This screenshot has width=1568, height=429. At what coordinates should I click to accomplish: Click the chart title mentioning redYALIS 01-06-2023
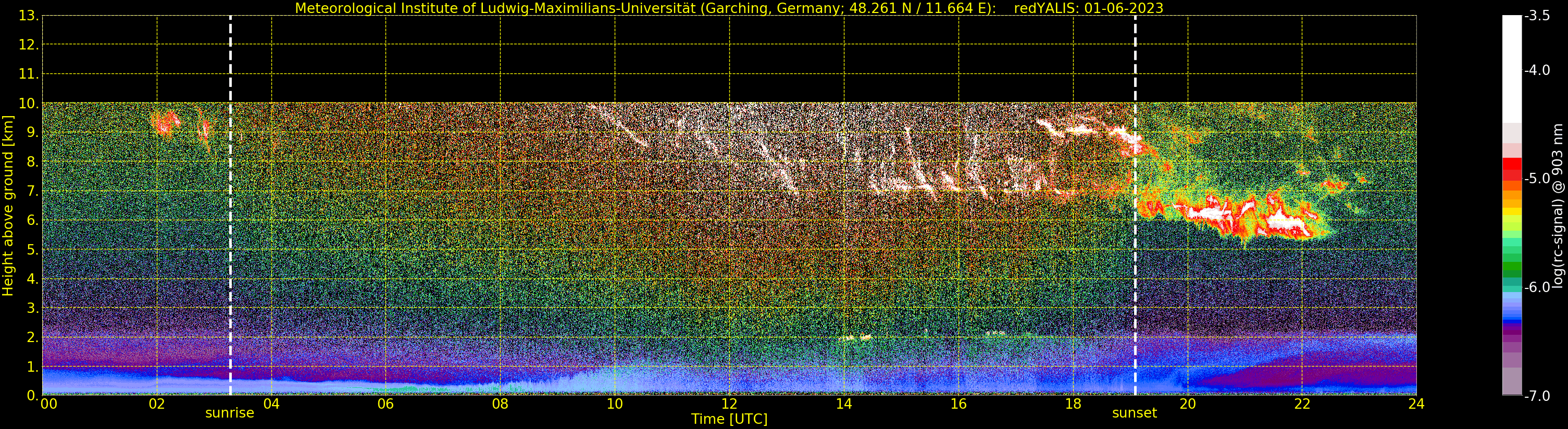tap(729, 8)
